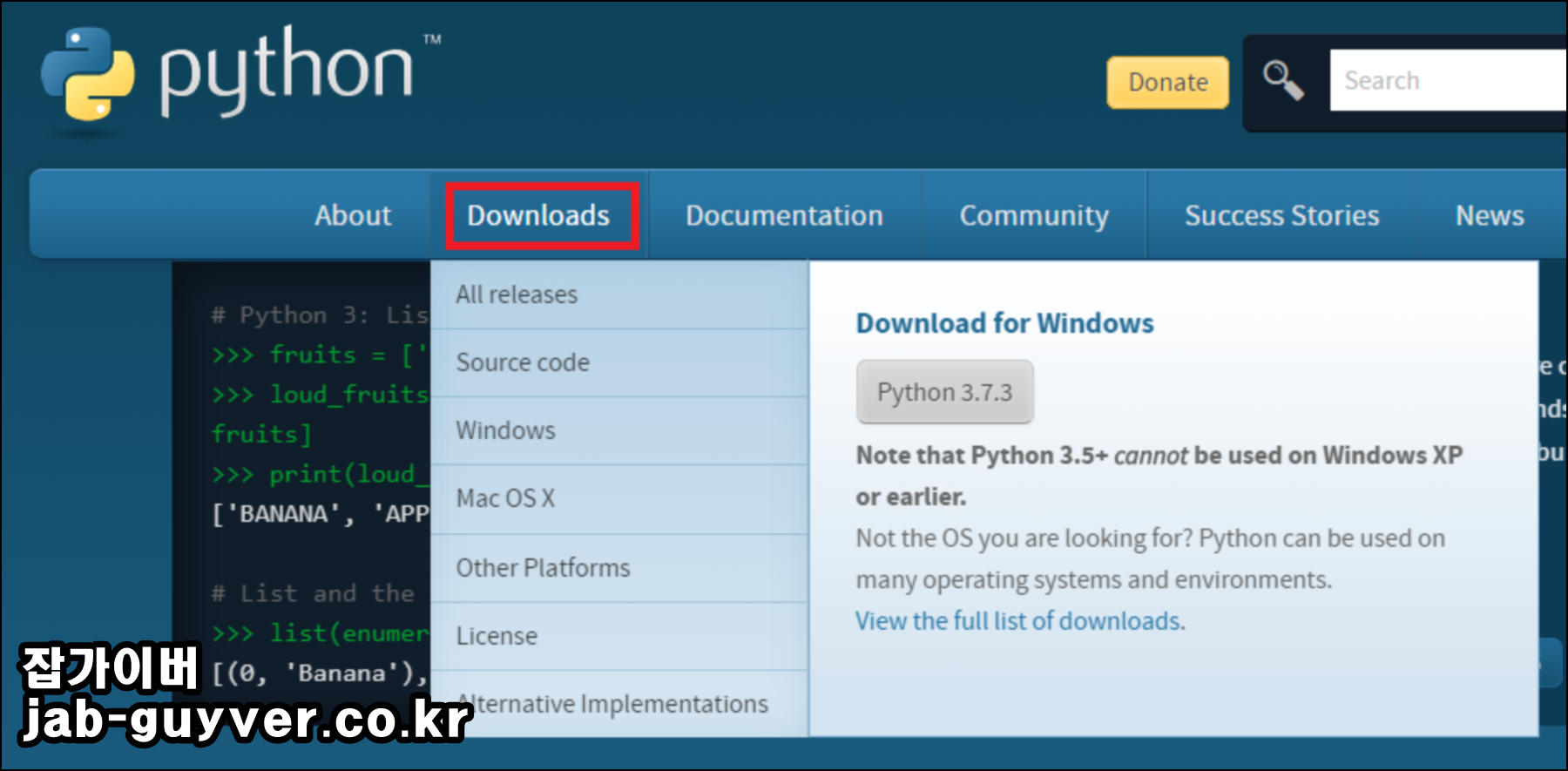Viewport: 1568px width, 771px height.
Task: Open Alternative Implementations entry
Action: point(619,704)
